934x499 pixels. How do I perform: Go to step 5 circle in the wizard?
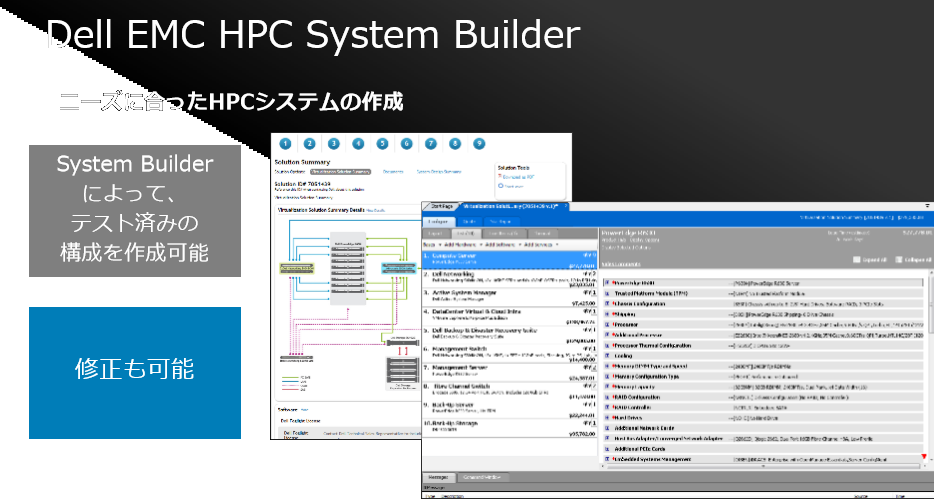pos(382,144)
